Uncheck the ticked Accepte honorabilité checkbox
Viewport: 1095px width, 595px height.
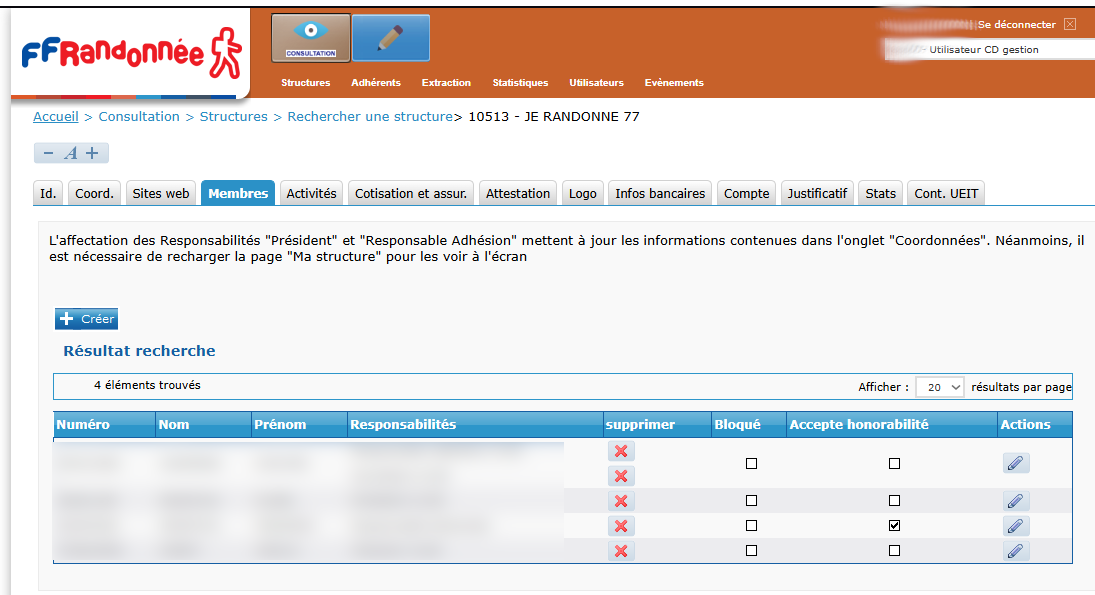(x=894, y=526)
